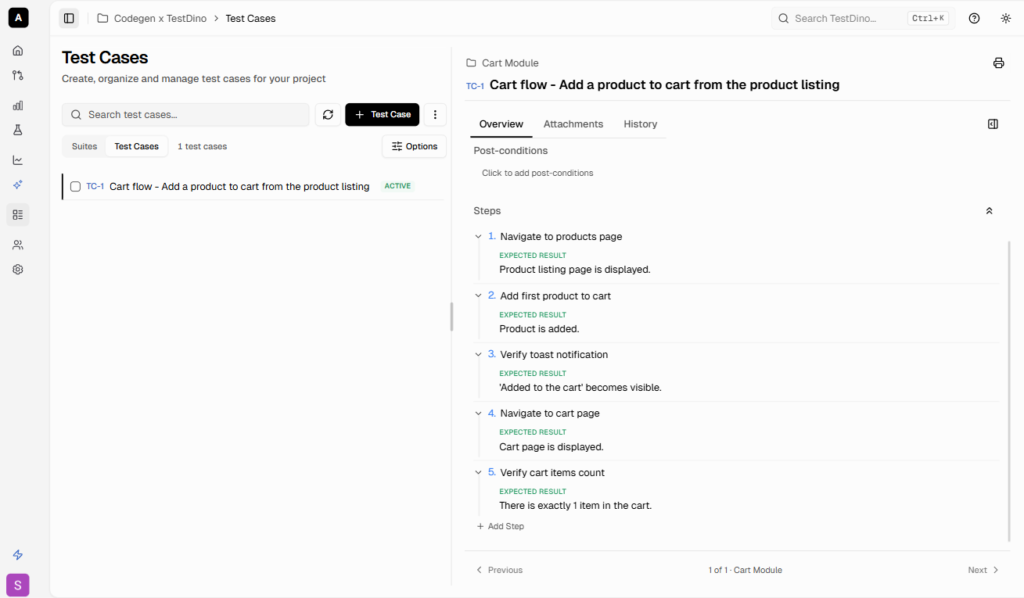Image resolution: width=1024 pixels, height=598 pixels.
Task: Click the refresh test cases icon
Action: click(327, 115)
